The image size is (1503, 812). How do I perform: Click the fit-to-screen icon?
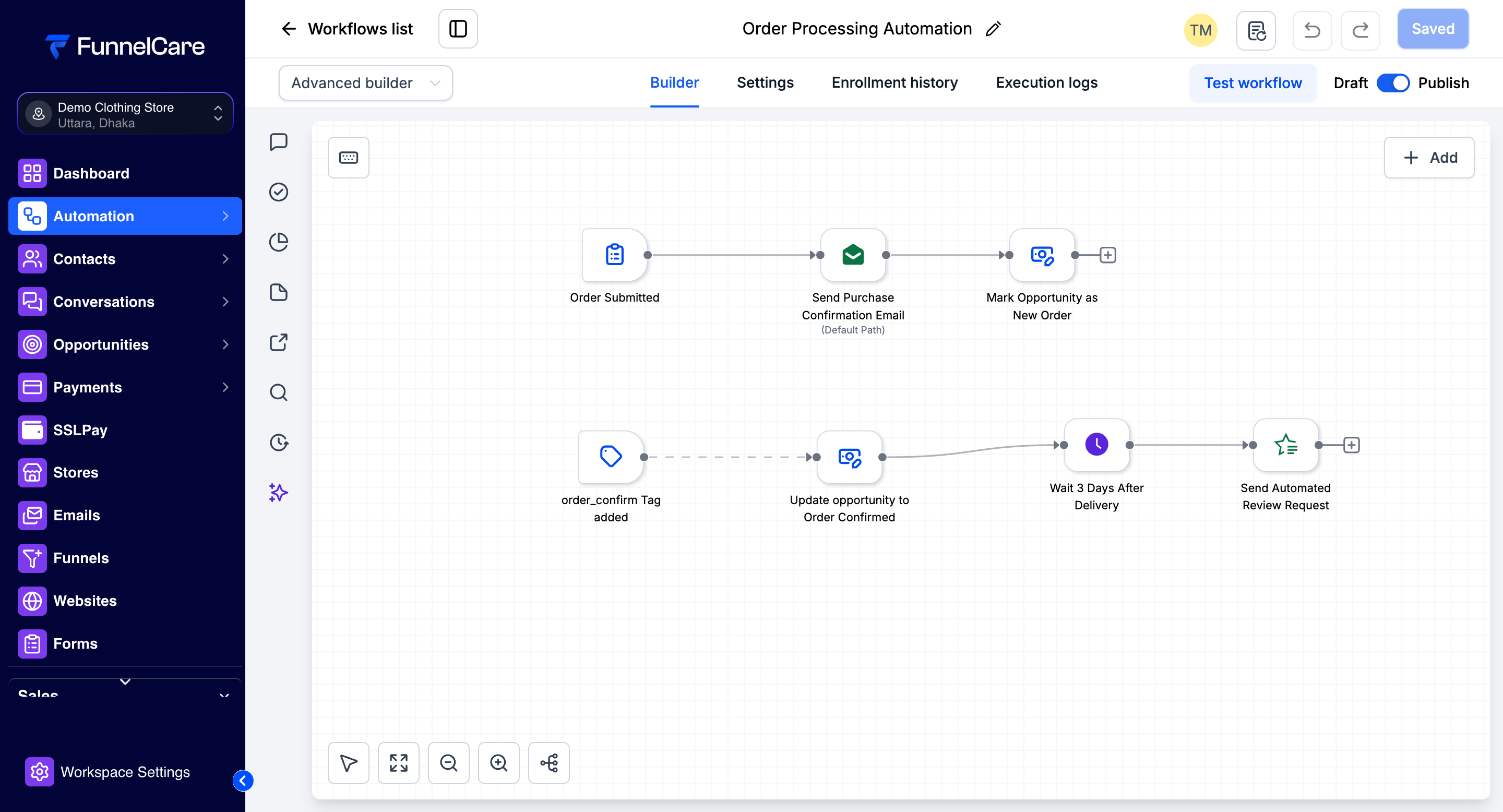tap(399, 763)
